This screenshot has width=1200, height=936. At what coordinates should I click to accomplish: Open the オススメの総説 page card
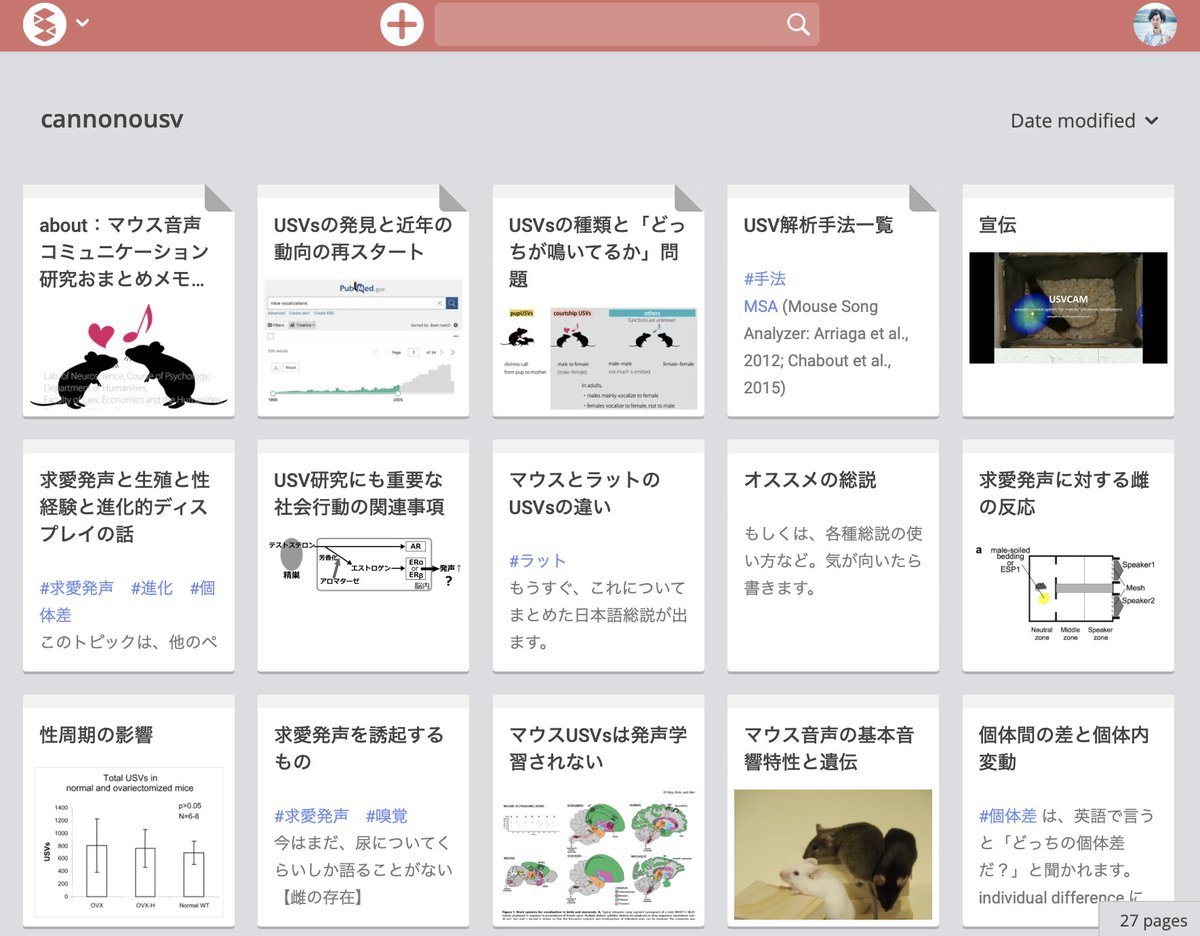(833, 556)
